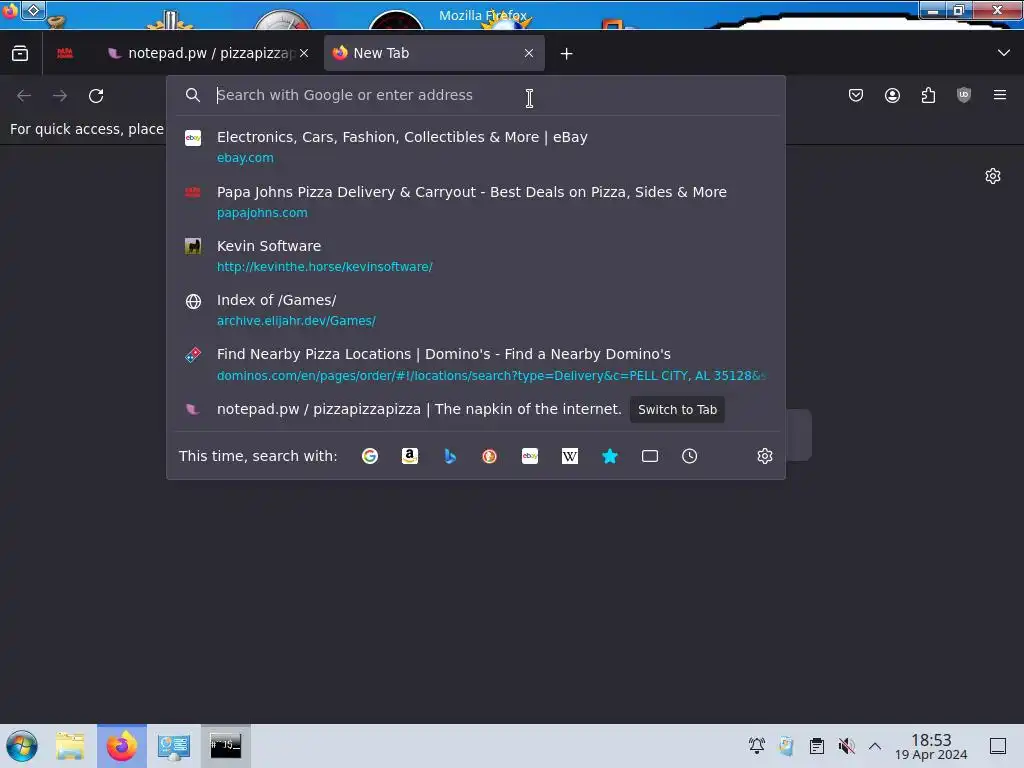This screenshot has width=1024, height=768.
Task: Open notifications bell in system tray
Action: [757, 746]
